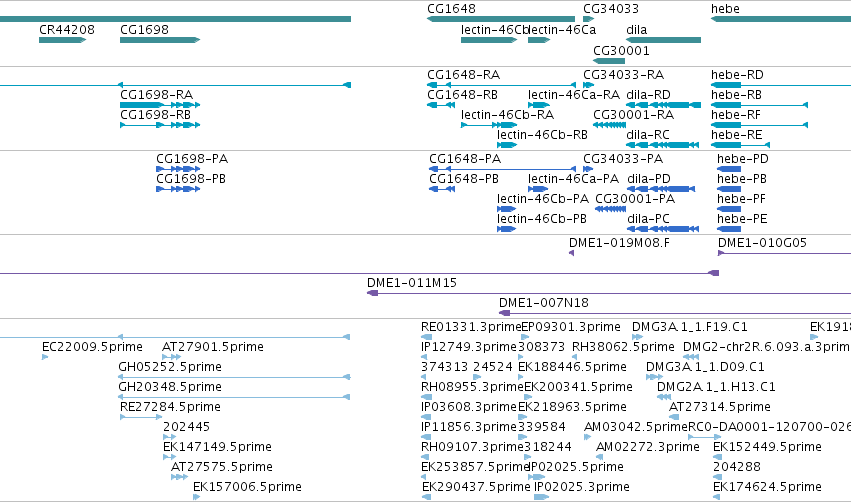Viewport: 851px width, 502px height.
Task: Click the lectin-46Cb gene label
Action: [493, 30]
